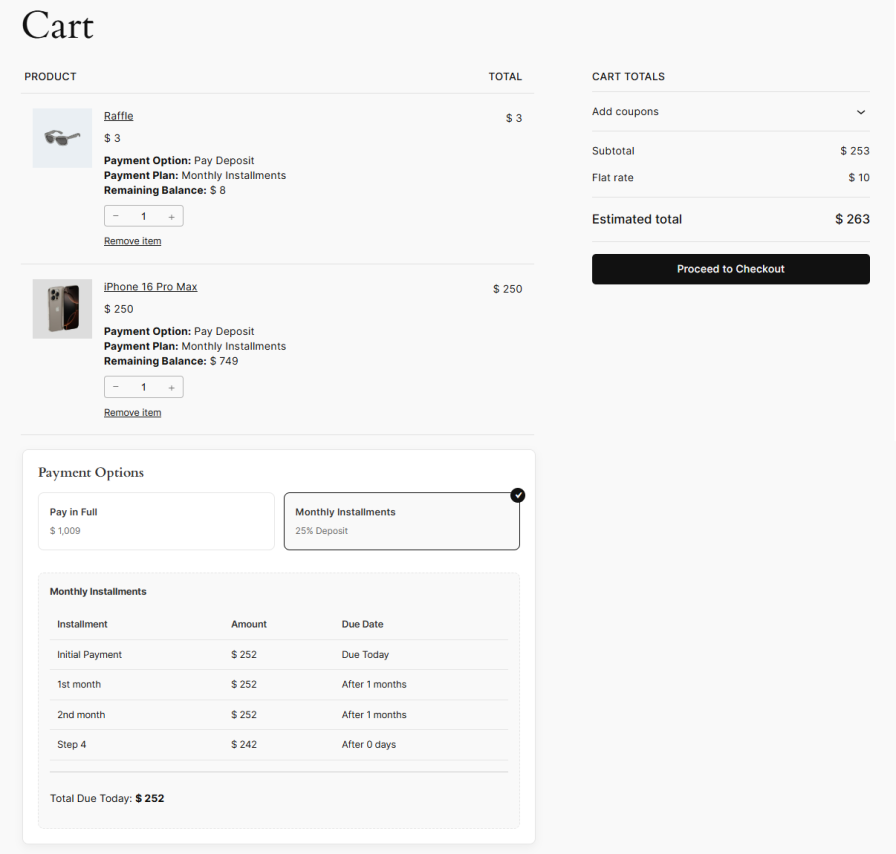
Task: Click the checkmark badge on Monthly Installments
Action: coord(518,495)
